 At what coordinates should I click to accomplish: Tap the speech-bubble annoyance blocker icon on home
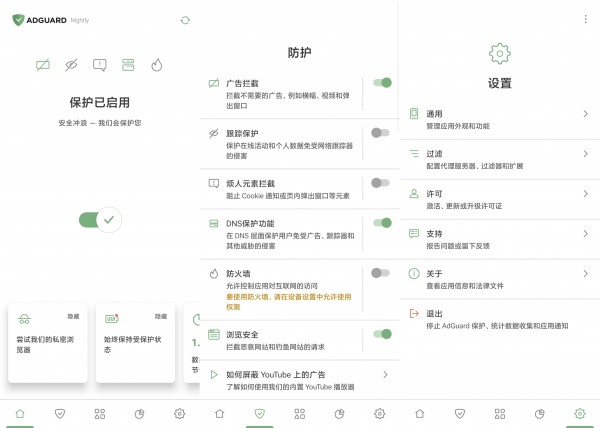(x=99, y=65)
